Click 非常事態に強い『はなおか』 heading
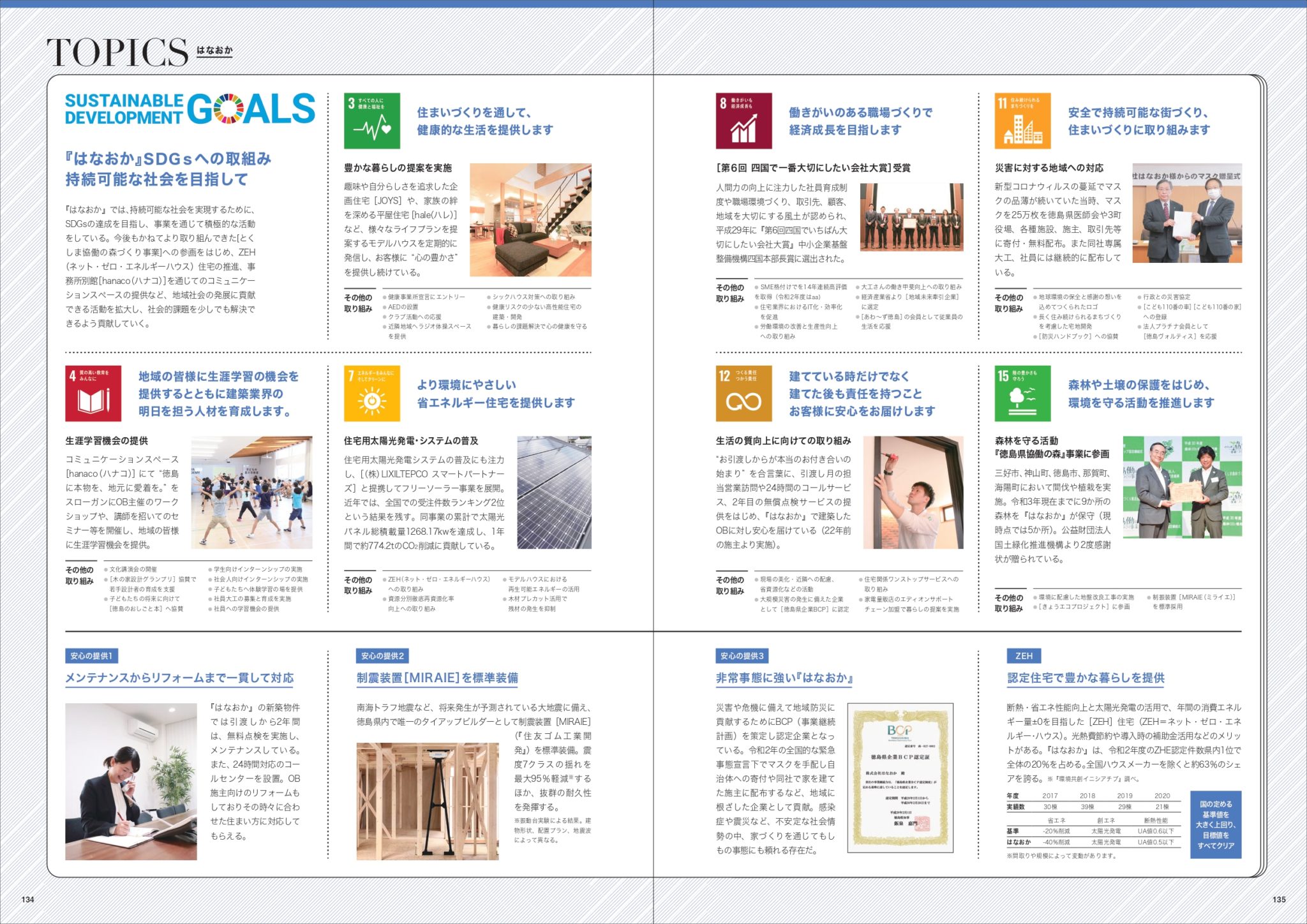This screenshot has height=924, width=1307. 784,678
